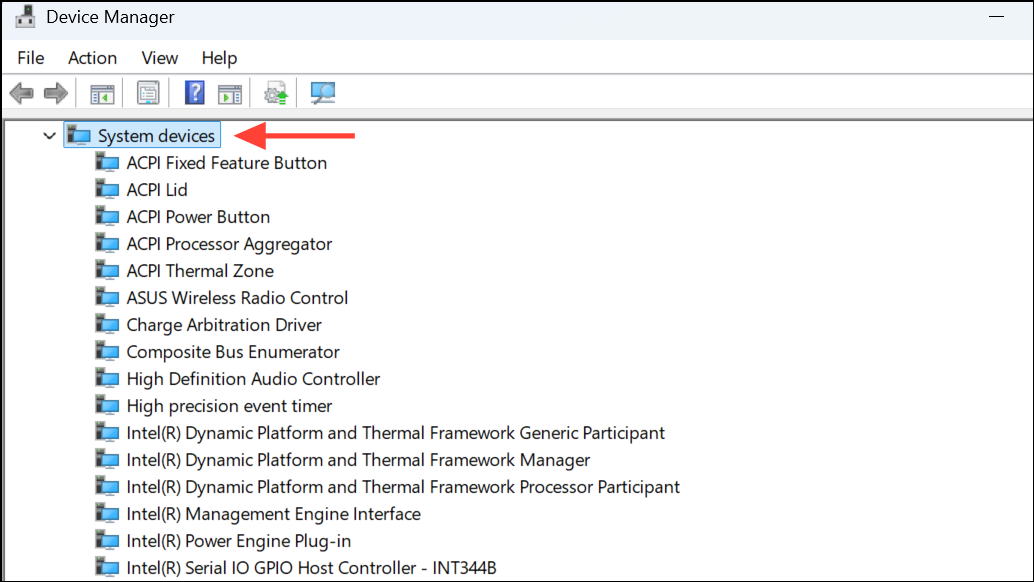Image resolution: width=1034 pixels, height=582 pixels.
Task: Click the Device Manager title bar icon
Action: [x=25, y=16]
